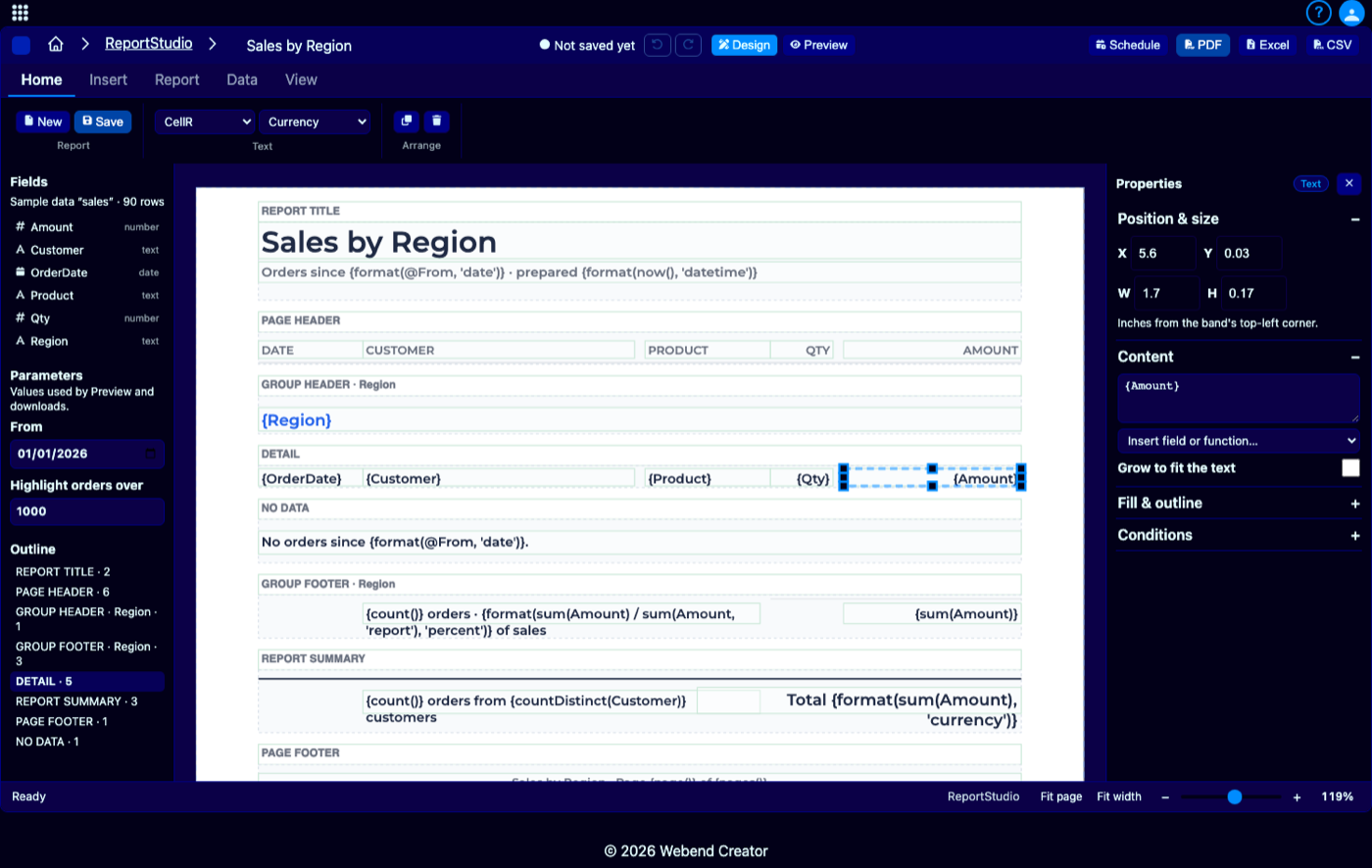Click the New report button

tap(42, 121)
